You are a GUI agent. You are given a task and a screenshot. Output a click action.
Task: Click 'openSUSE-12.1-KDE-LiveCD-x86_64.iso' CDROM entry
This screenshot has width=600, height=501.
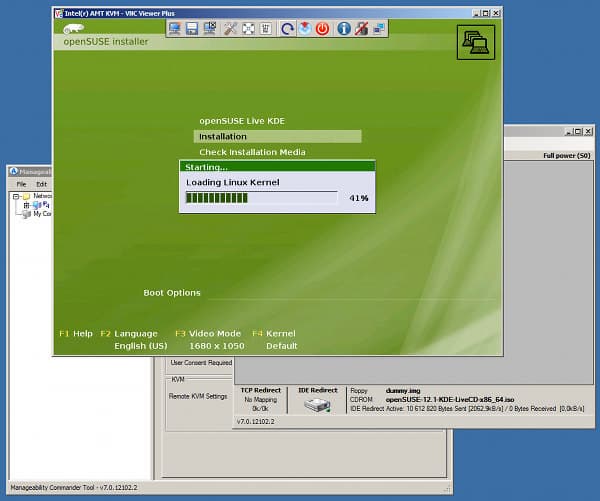450,400
